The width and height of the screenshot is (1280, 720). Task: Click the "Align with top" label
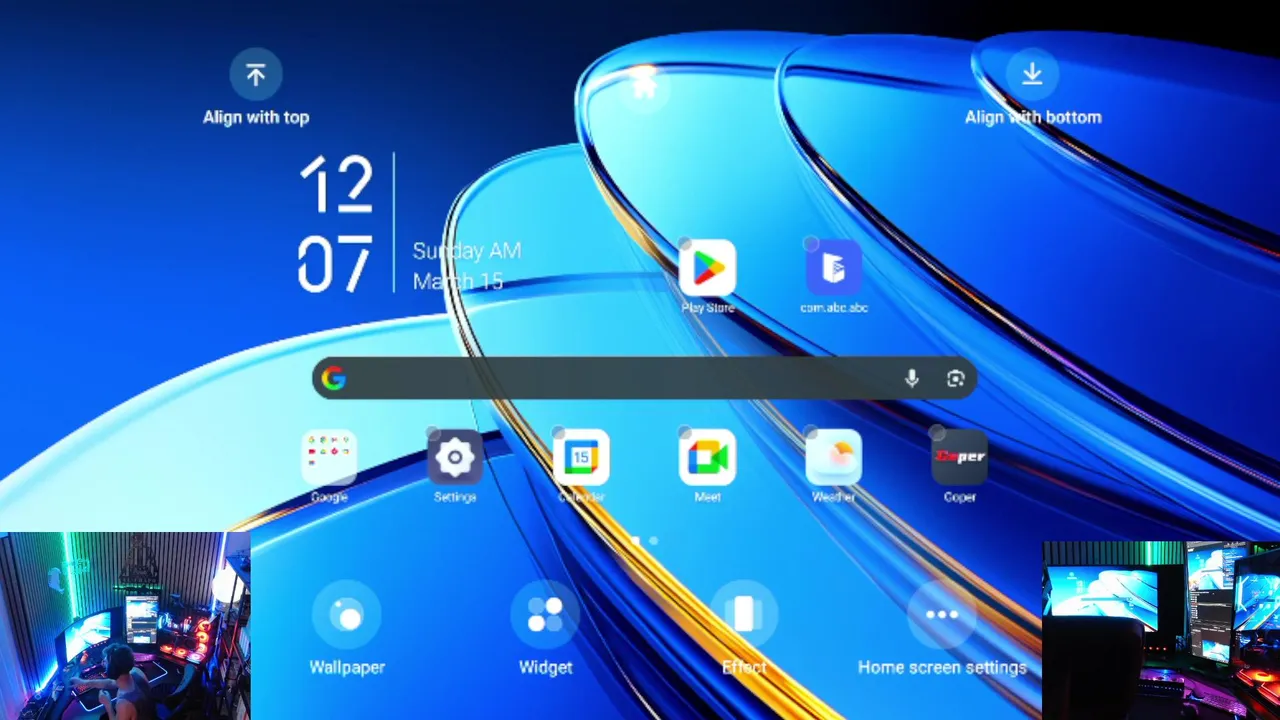tap(256, 117)
